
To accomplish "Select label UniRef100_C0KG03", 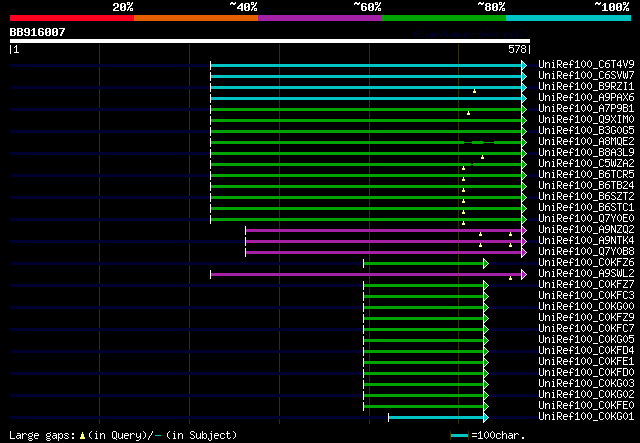I will coord(586,384).
